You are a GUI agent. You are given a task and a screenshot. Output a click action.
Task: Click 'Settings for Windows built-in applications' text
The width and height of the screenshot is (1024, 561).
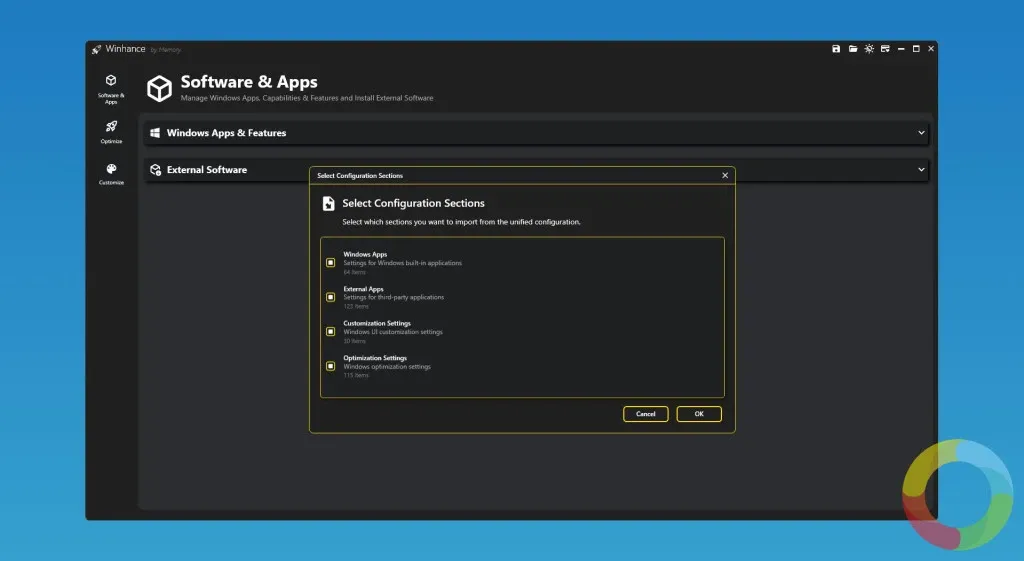tap(402, 263)
